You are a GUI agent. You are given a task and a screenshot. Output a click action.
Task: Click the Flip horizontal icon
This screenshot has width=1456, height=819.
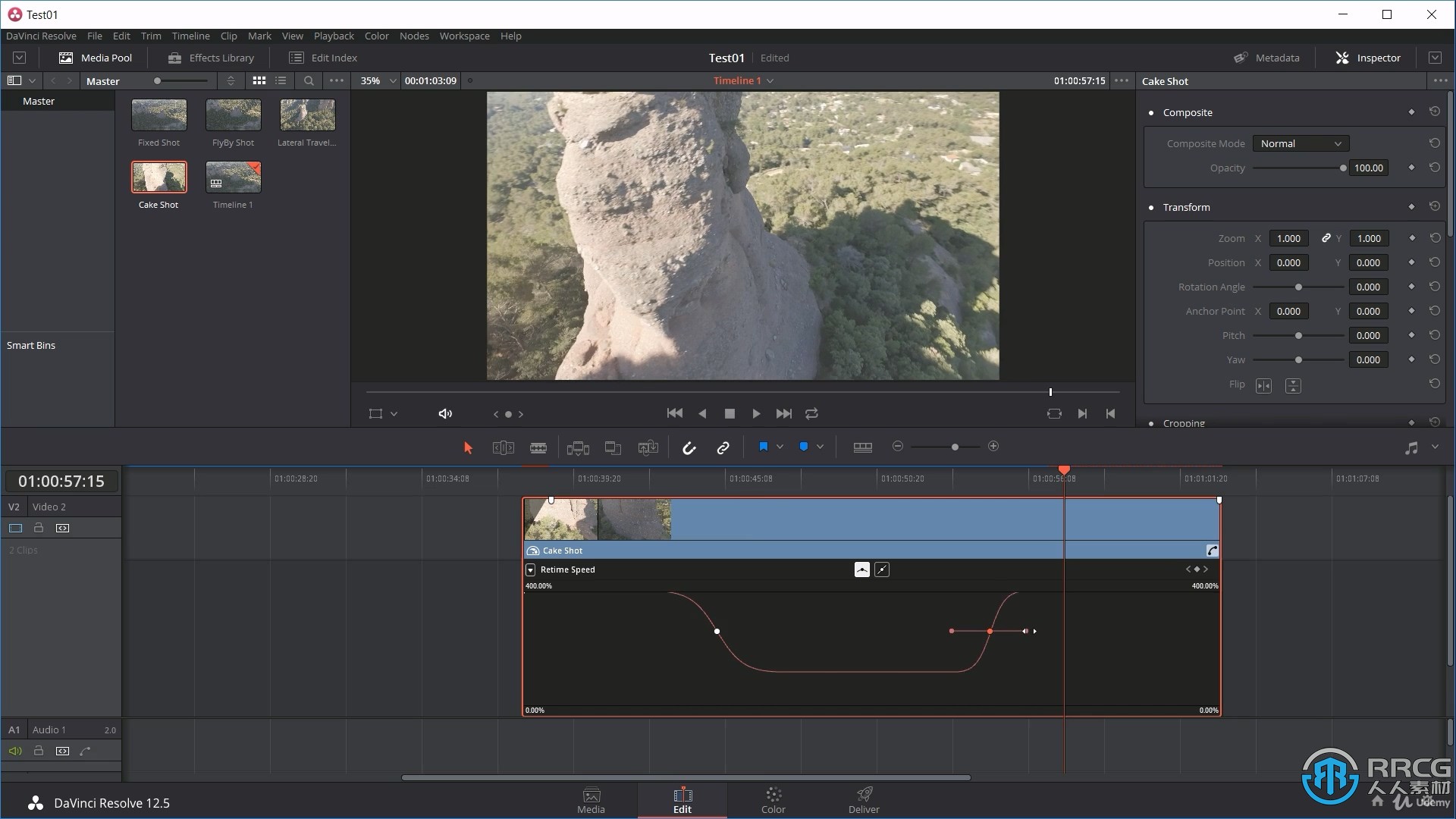click(x=1263, y=386)
